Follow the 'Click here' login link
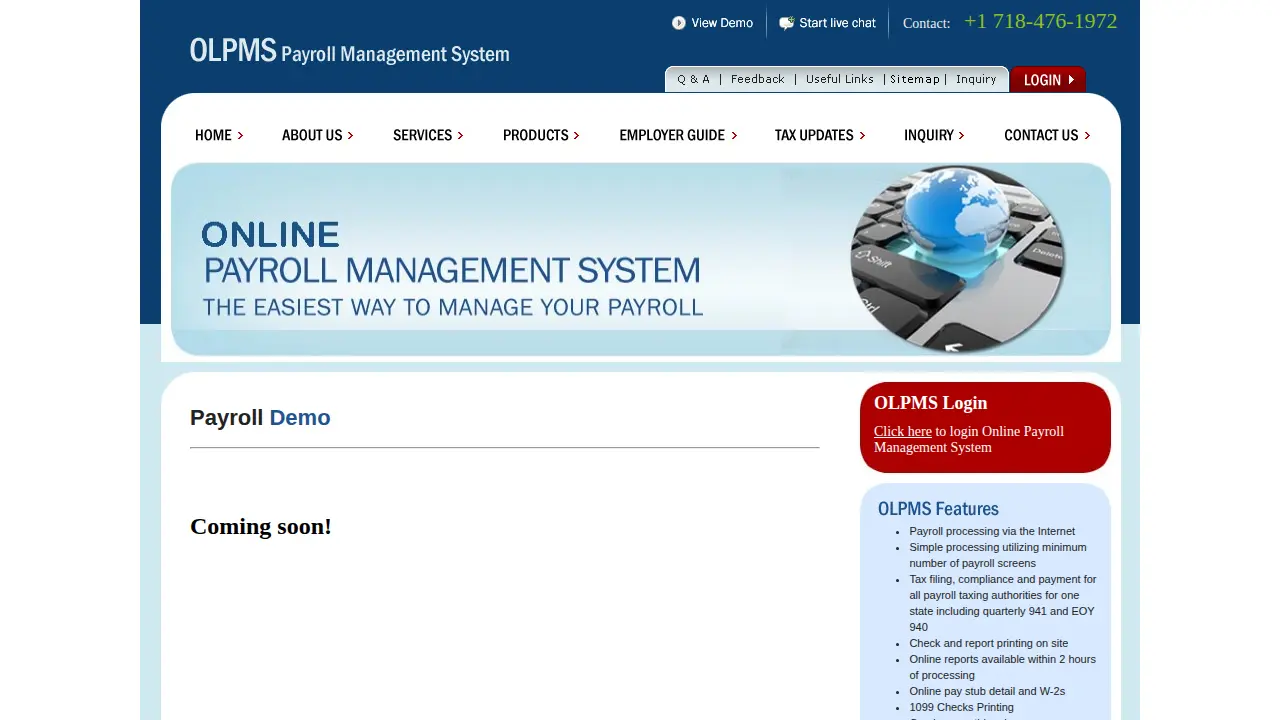This screenshot has width=1280, height=720. coord(902,431)
